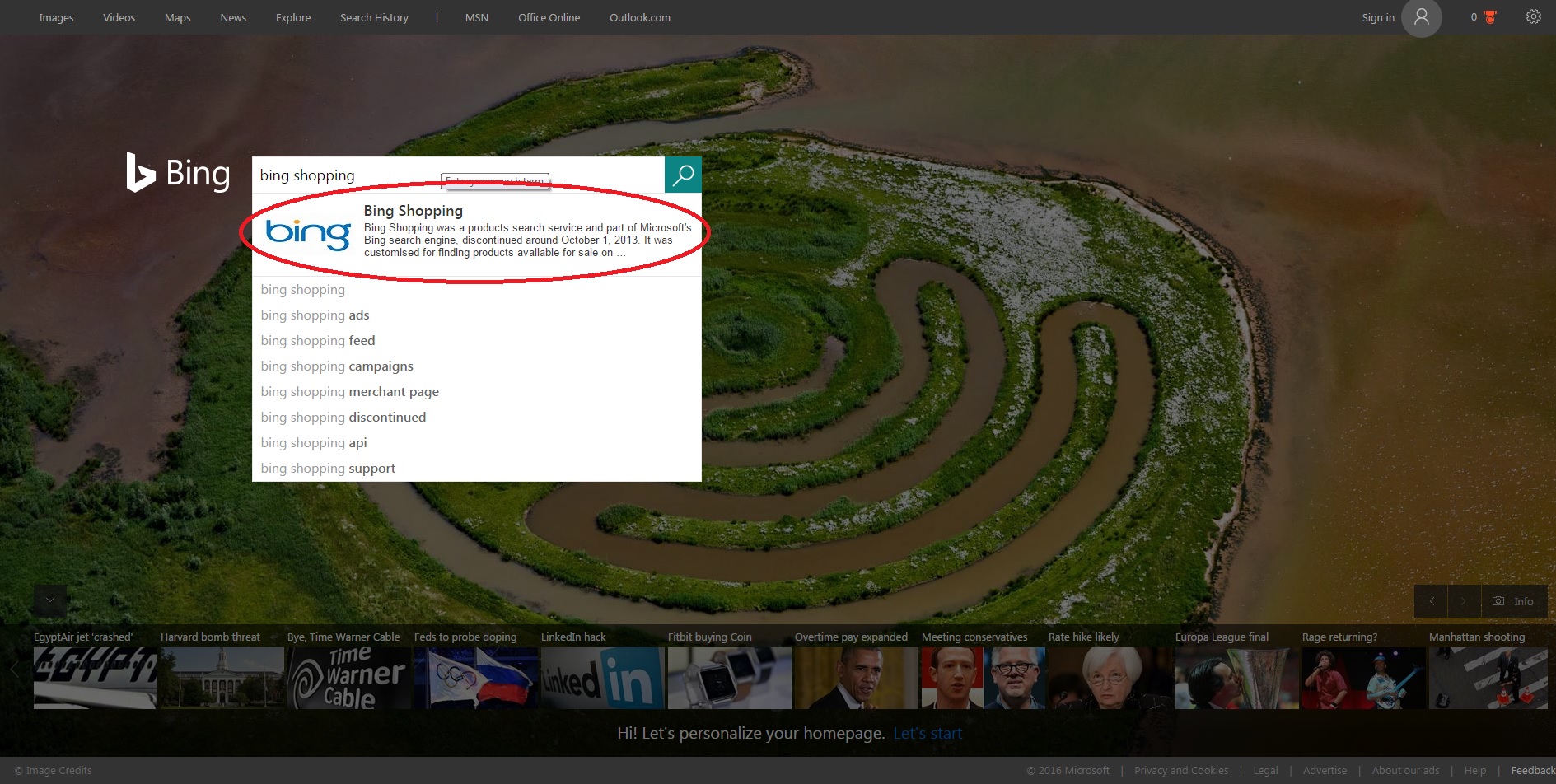Viewport: 1556px width, 784px height.
Task: Select 'bing shopping ads' suggestion
Action: click(x=477, y=315)
